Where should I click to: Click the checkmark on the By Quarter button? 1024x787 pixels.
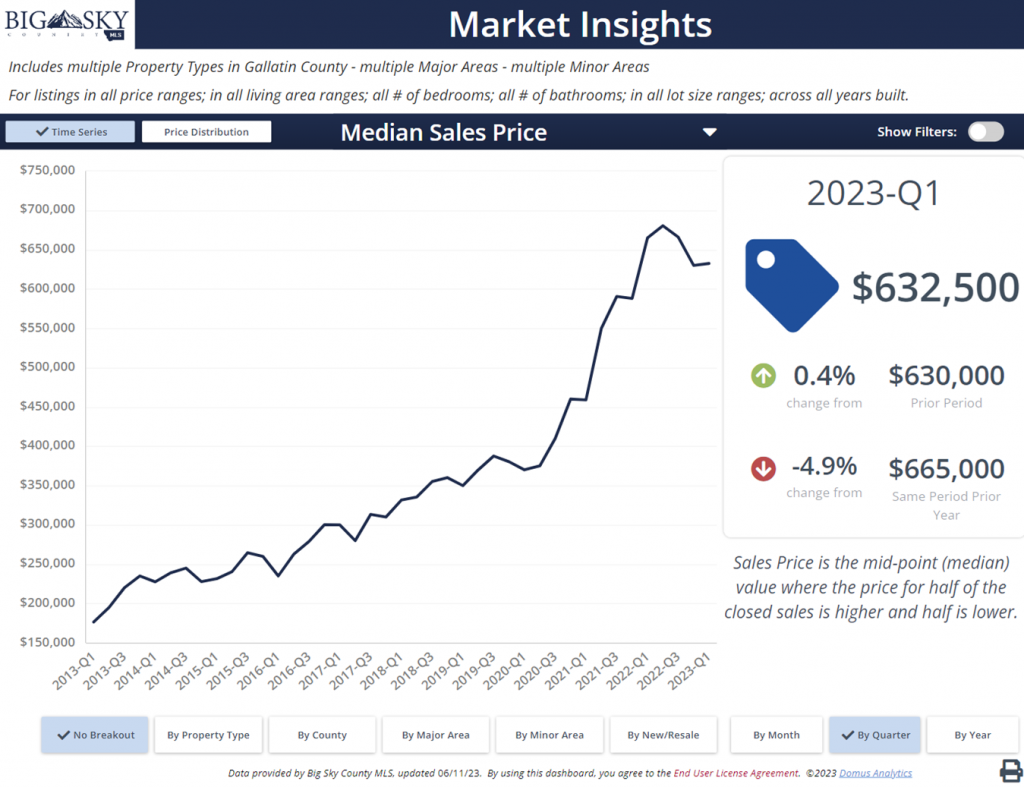point(849,734)
